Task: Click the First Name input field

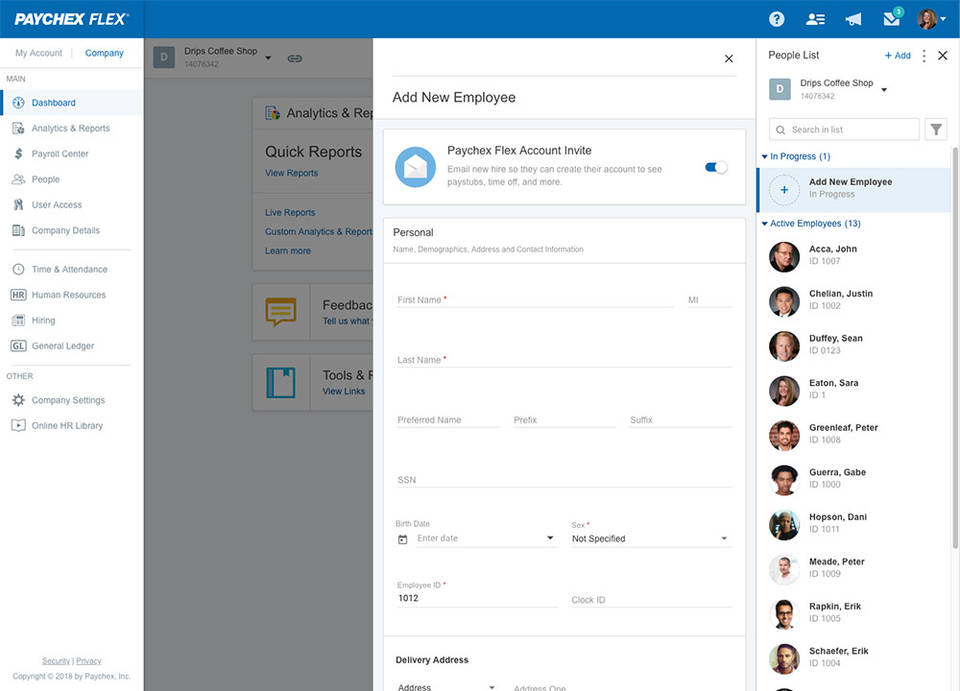Action: click(534, 300)
